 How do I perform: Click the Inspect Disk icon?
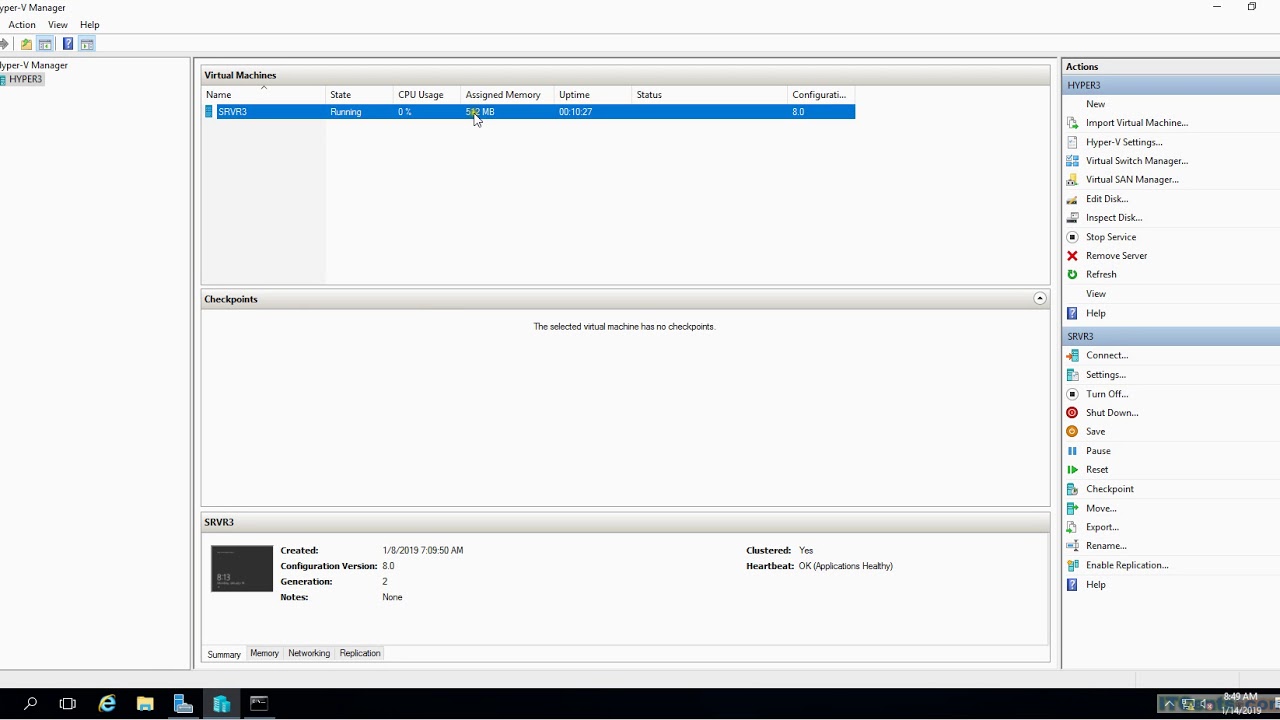(1072, 218)
